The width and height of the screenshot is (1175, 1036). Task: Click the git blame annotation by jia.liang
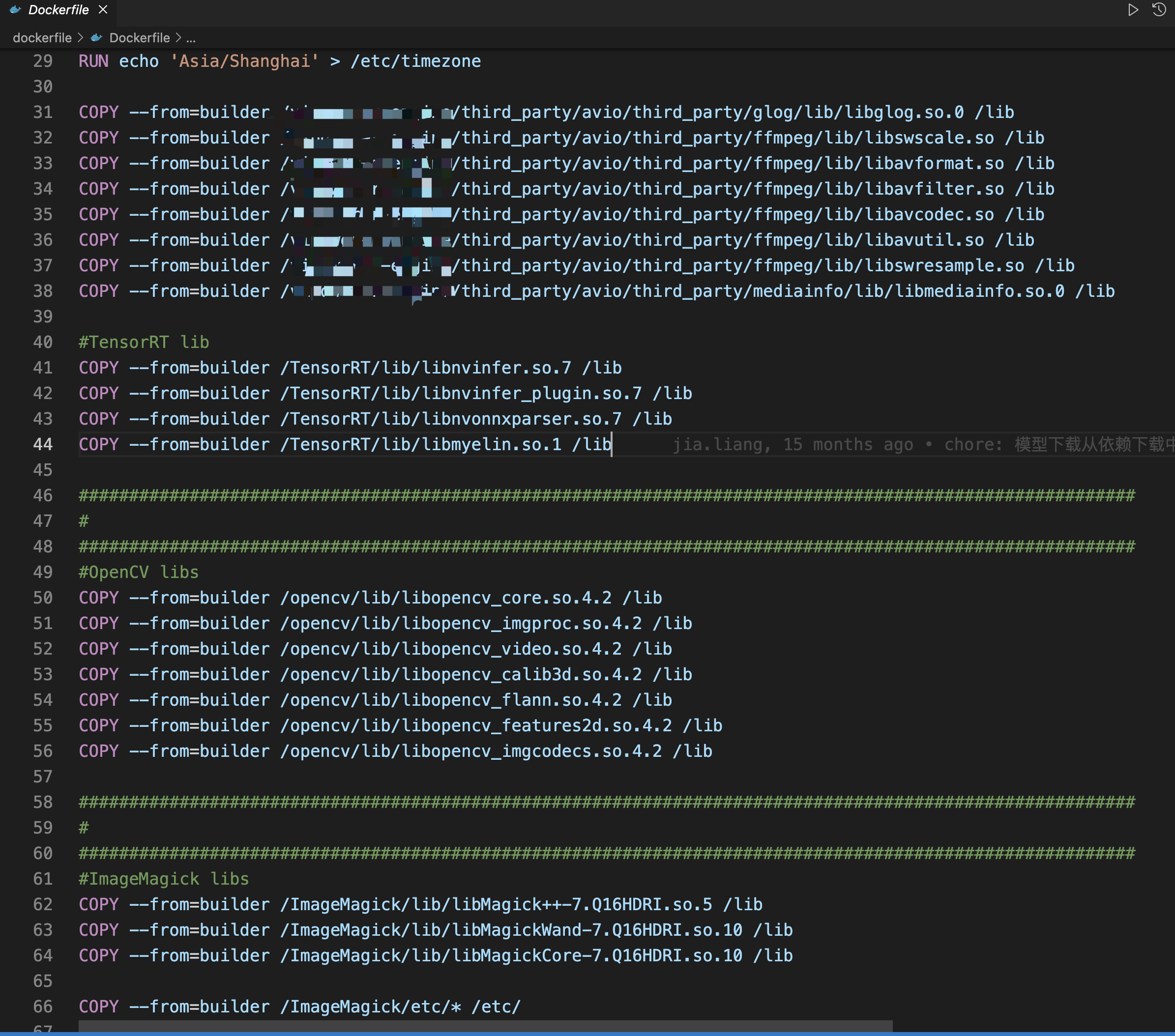923,445
